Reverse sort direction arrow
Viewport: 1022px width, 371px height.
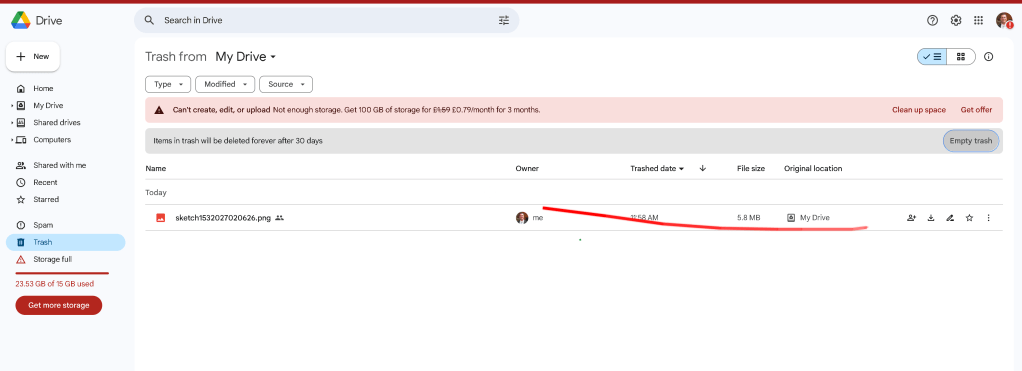(x=703, y=168)
